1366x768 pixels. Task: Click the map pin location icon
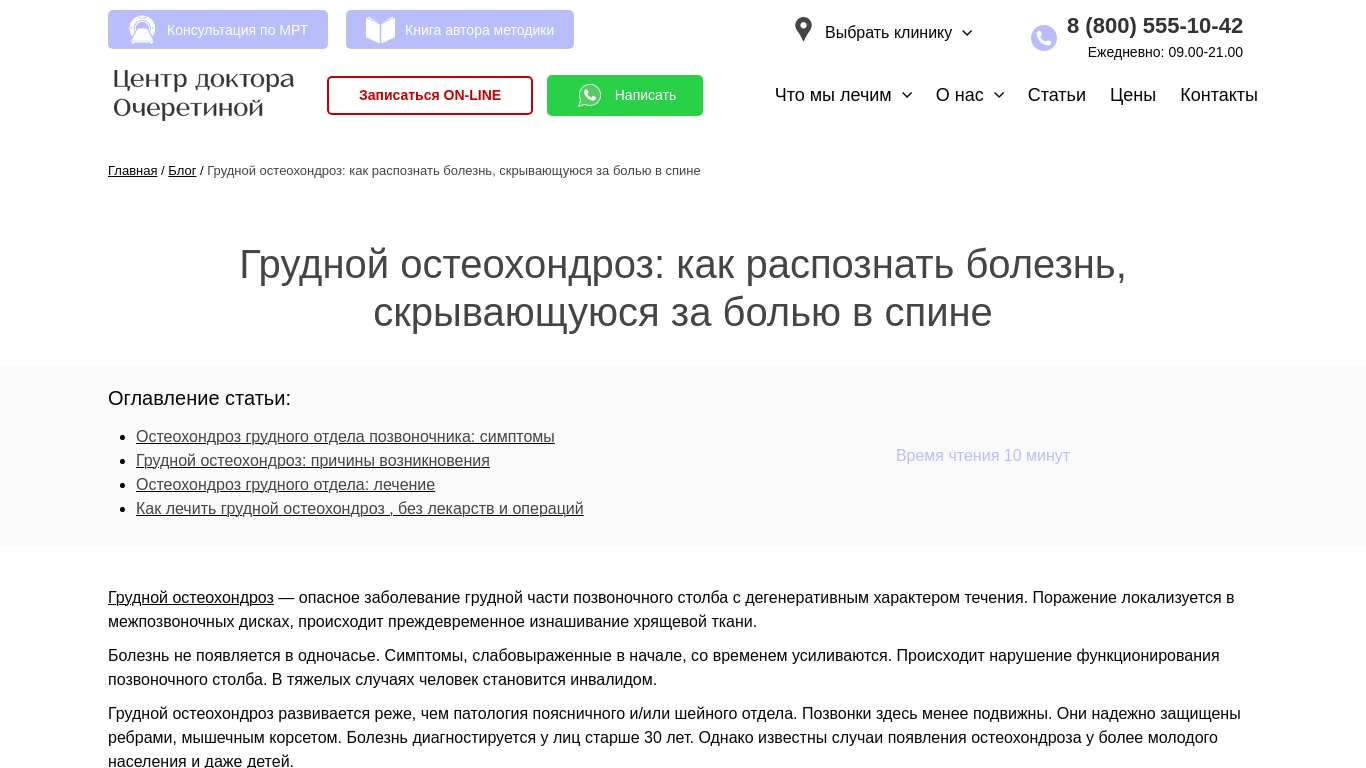pyautogui.click(x=803, y=30)
